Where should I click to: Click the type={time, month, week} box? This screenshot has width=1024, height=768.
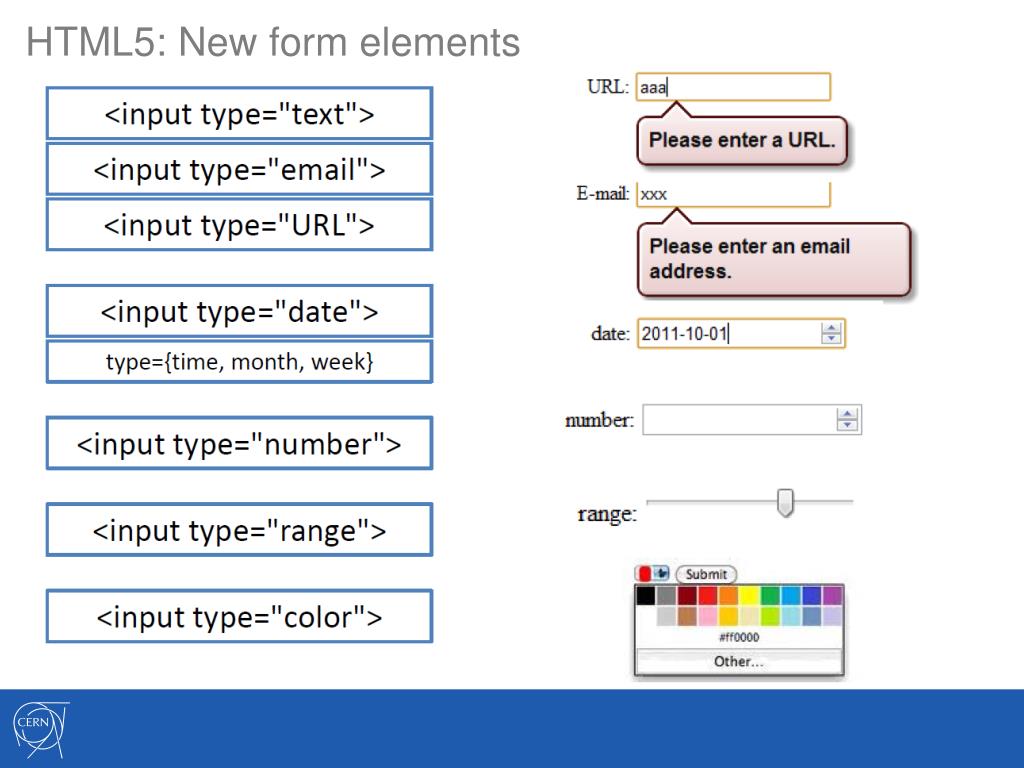tap(239, 361)
